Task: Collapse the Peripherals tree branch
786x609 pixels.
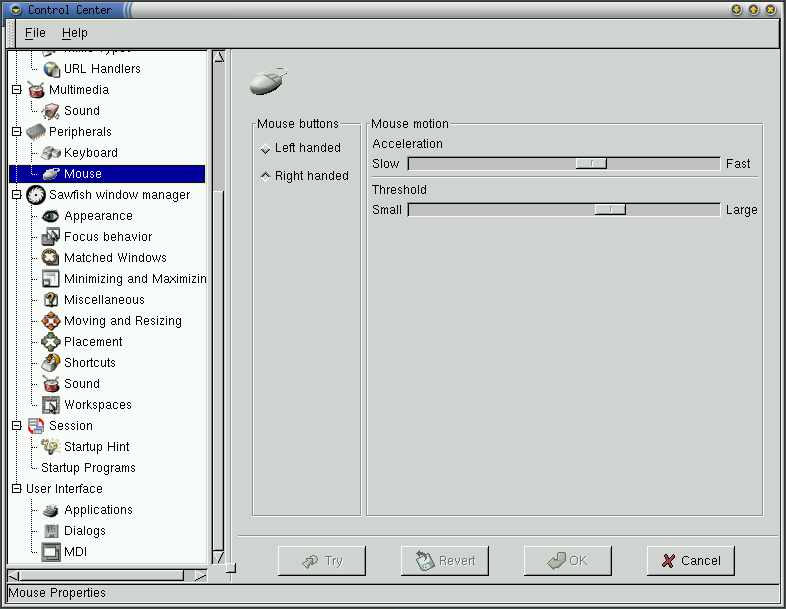Action: coord(16,132)
